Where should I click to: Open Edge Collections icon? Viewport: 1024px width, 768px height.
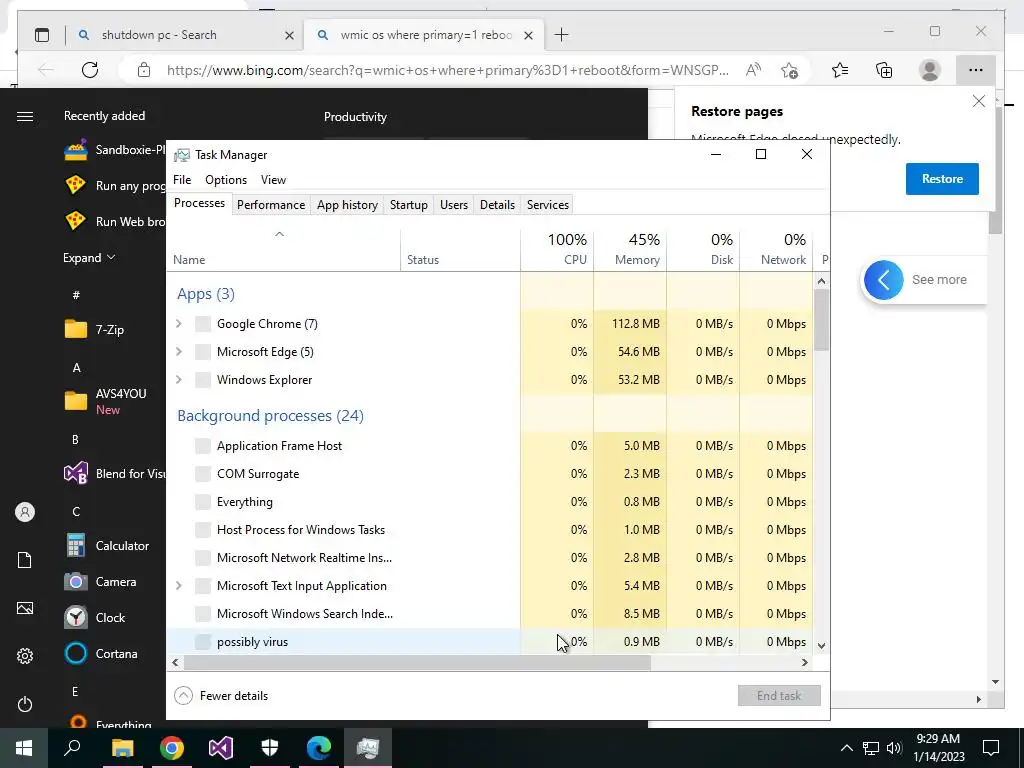point(884,70)
